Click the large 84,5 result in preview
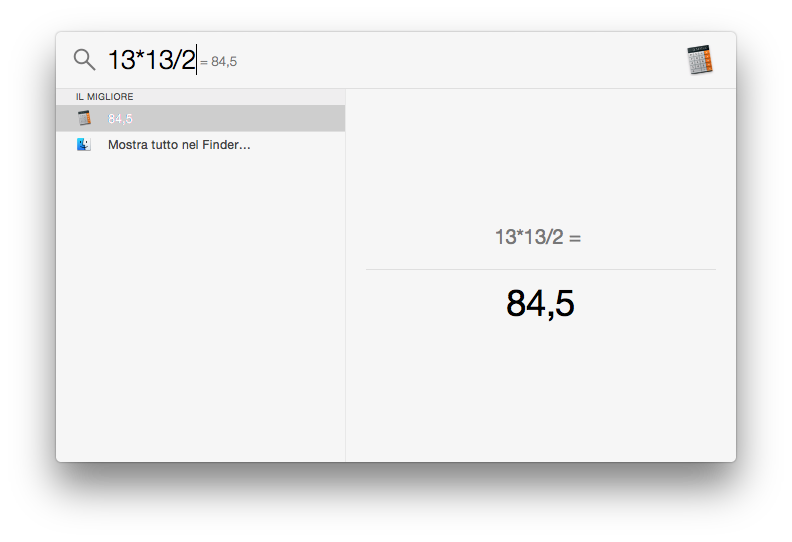Viewport: 792px width, 542px height. (x=540, y=303)
